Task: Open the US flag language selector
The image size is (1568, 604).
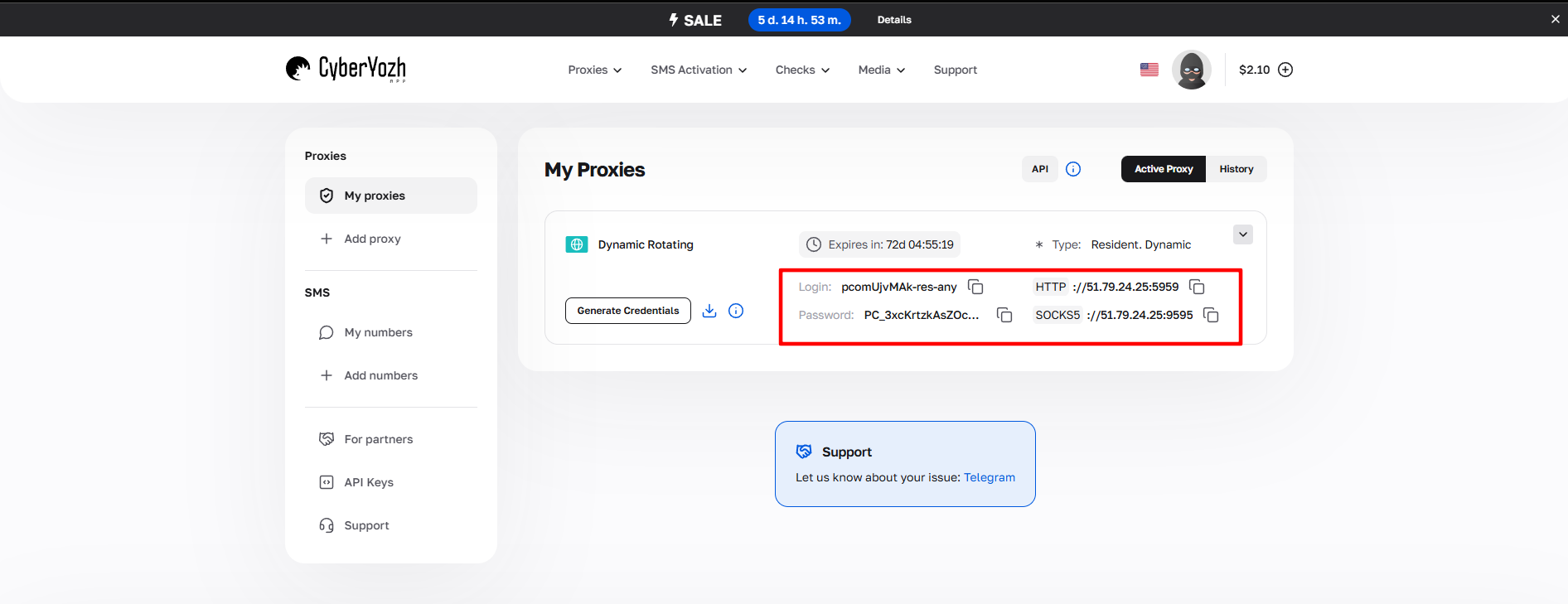Action: coord(1149,70)
